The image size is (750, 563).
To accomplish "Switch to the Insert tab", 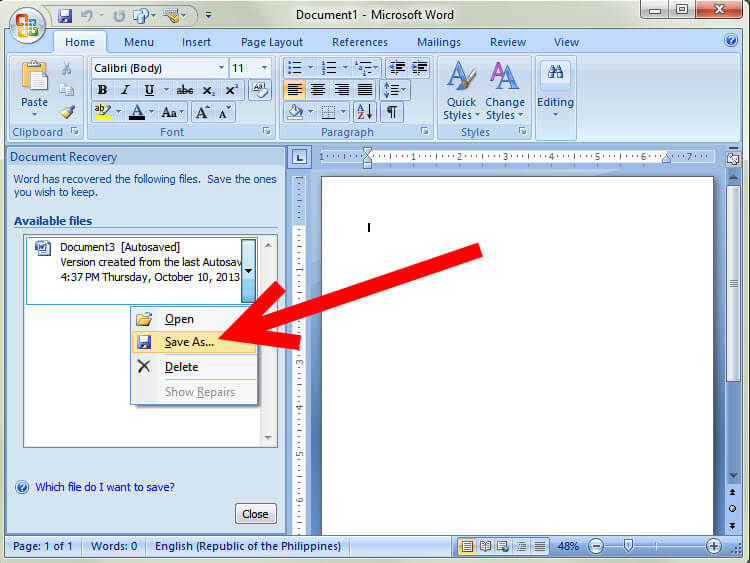I will pyautogui.click(x=196, y=42).
